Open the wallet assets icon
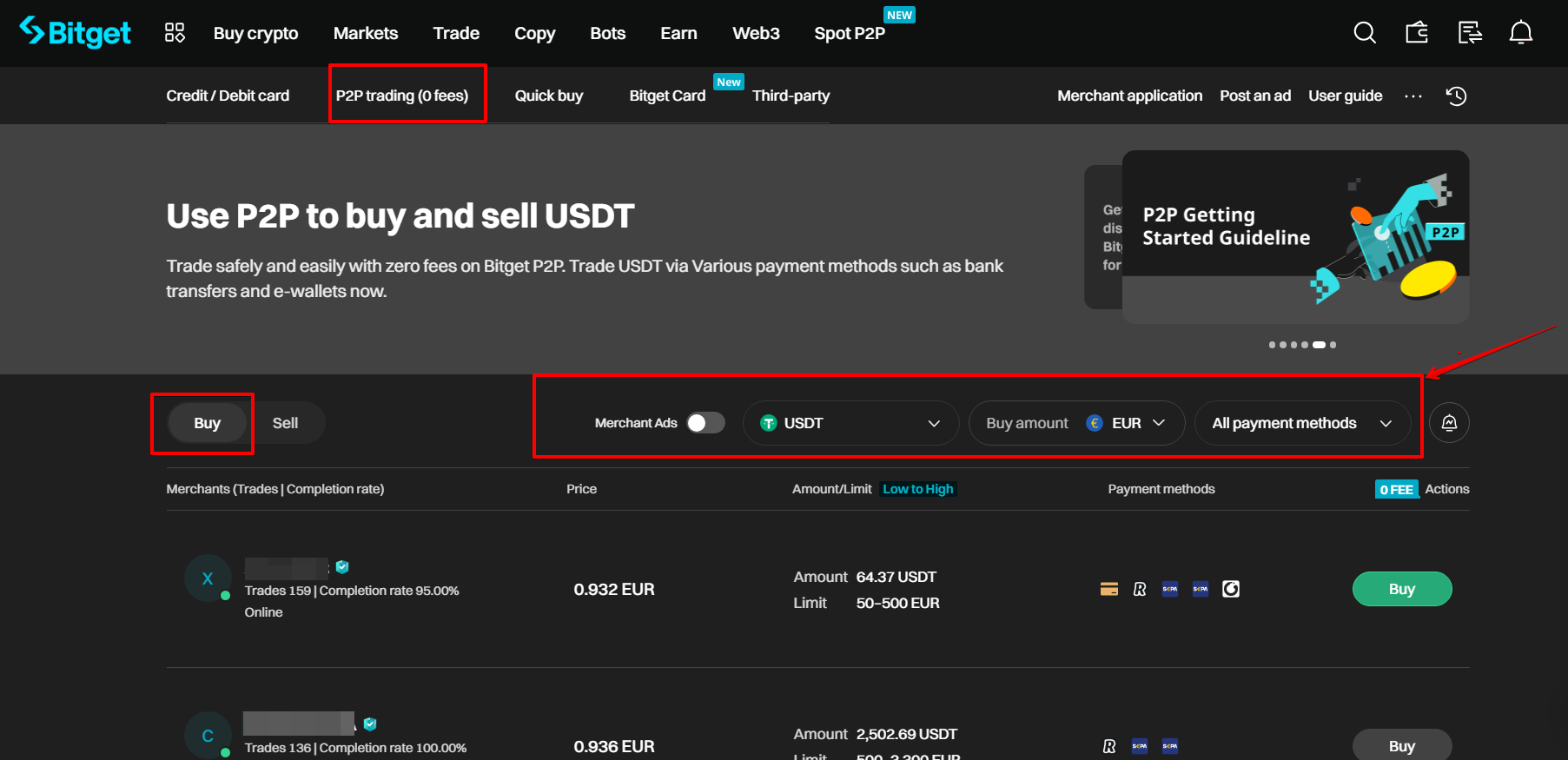Image resolution: width=1568 pixels, height=760 pixels. tap(1417, 33)
